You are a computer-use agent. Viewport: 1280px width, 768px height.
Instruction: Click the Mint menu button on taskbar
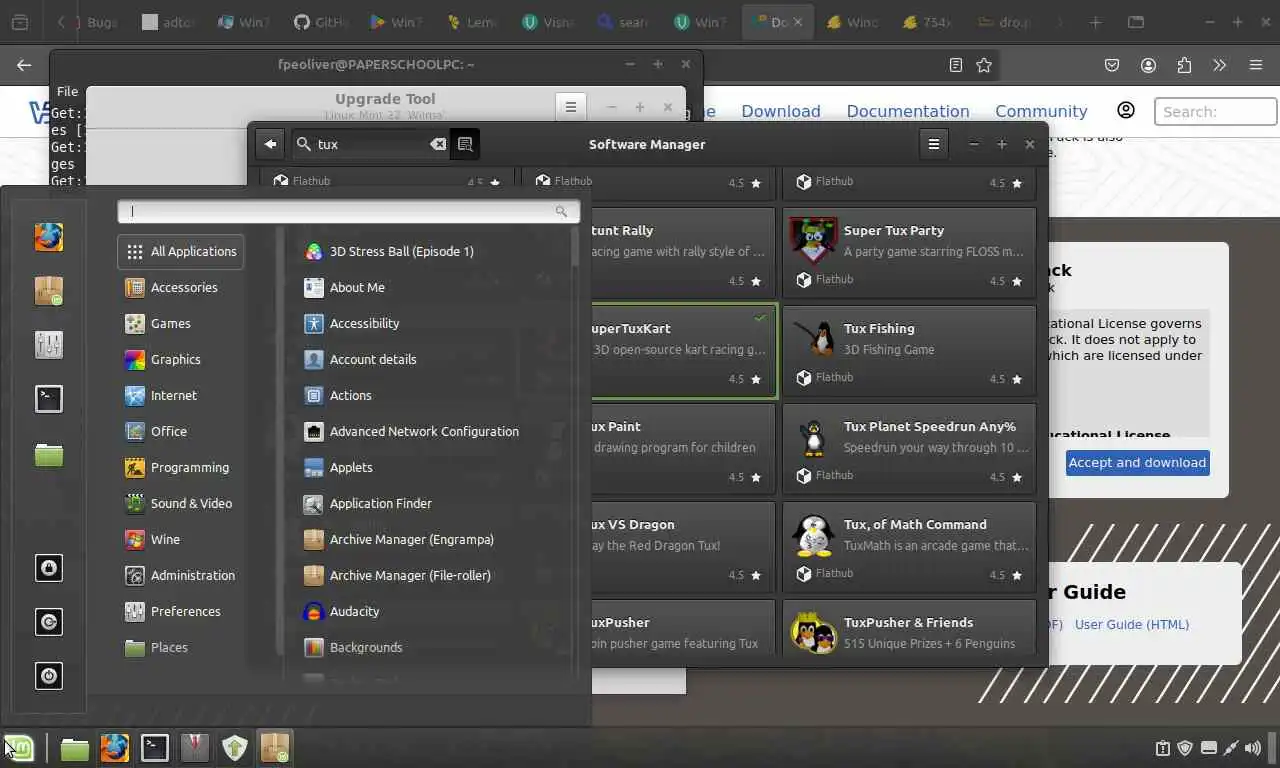[20, 747]
